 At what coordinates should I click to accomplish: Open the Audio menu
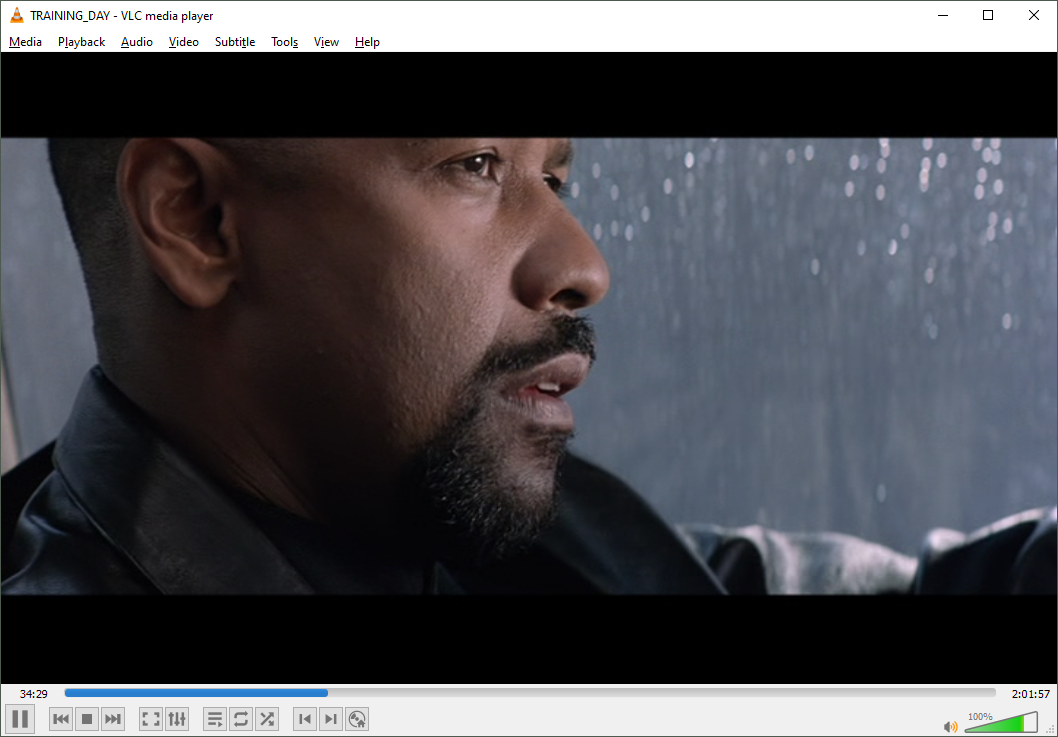(x=137, y=42)
